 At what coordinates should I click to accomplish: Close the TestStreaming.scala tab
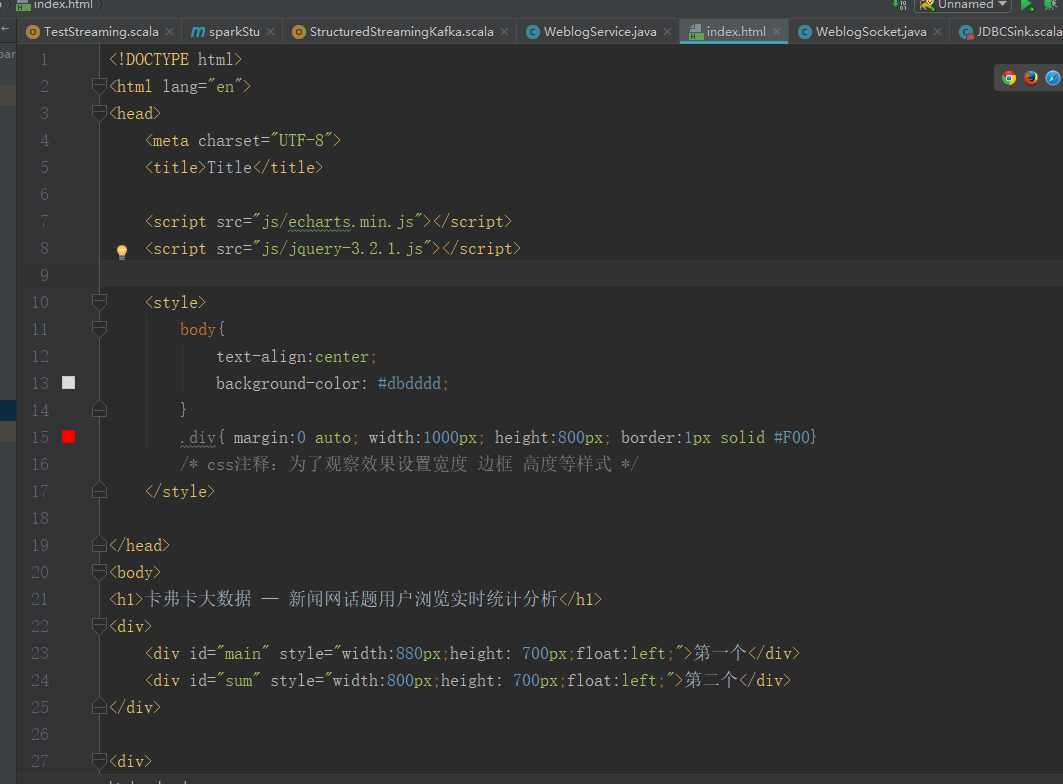[x=169, y=31]
